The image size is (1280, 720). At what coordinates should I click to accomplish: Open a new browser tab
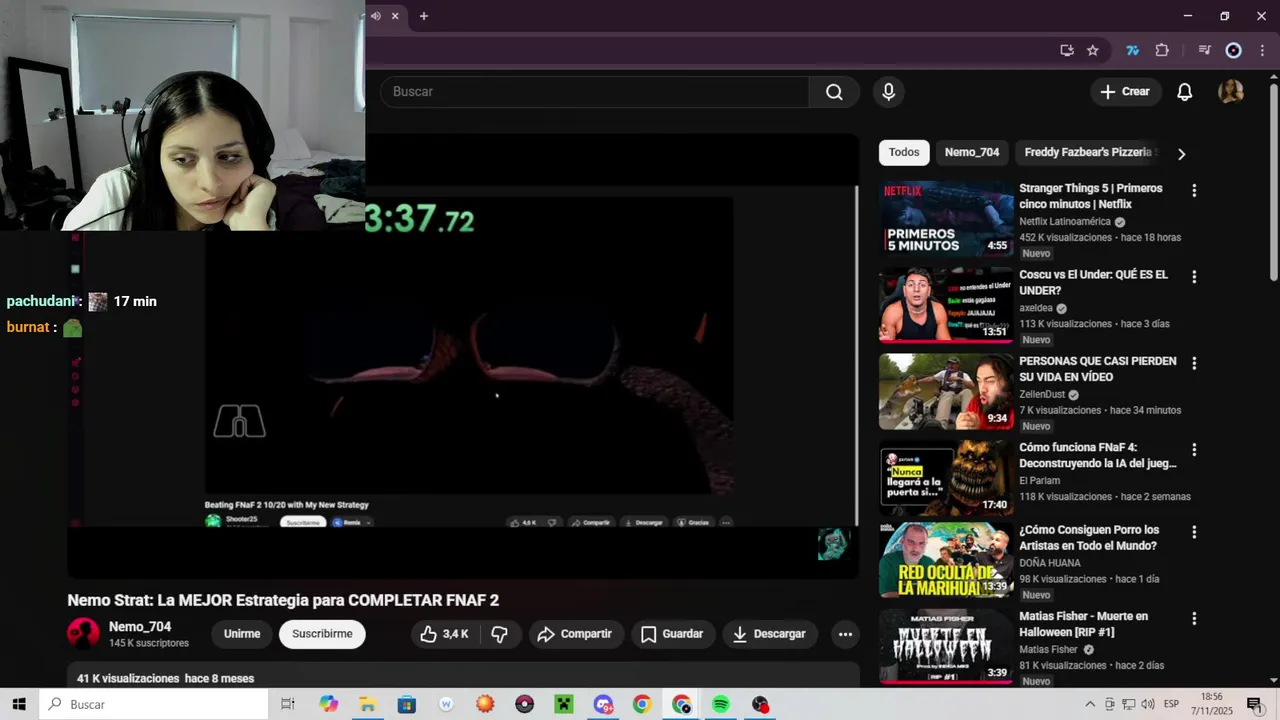tap(424, 16)
